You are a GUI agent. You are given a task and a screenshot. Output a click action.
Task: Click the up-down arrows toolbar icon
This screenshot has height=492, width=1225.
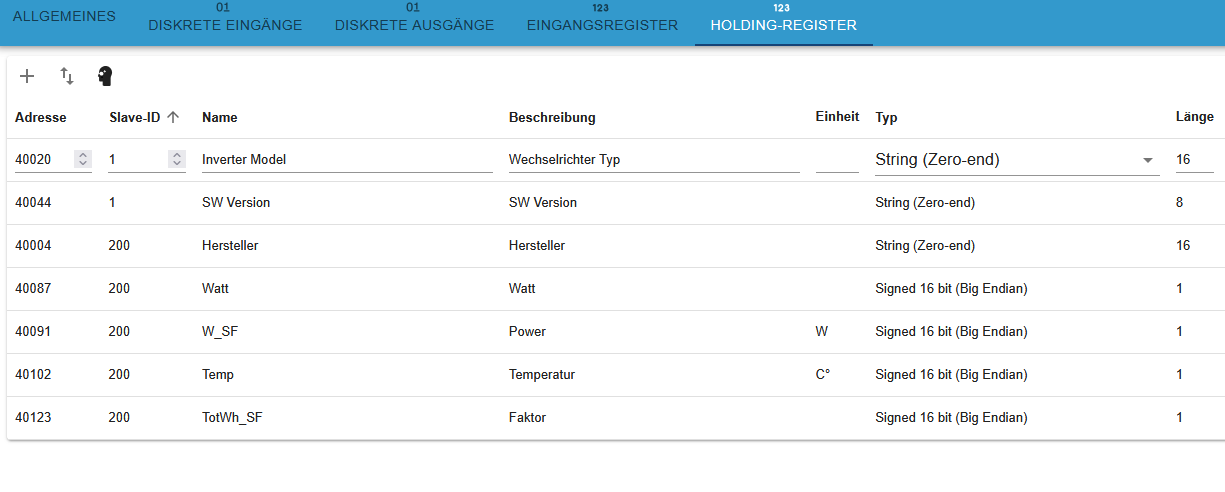pos(67,76)
